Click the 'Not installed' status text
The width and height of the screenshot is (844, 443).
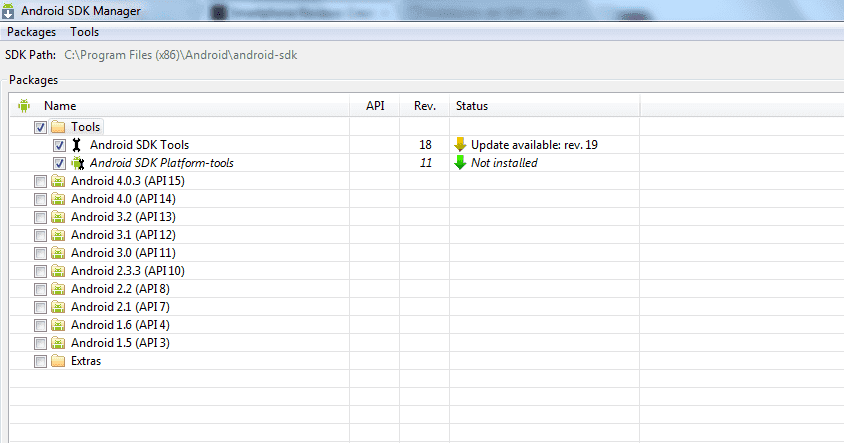click(504, 163)
